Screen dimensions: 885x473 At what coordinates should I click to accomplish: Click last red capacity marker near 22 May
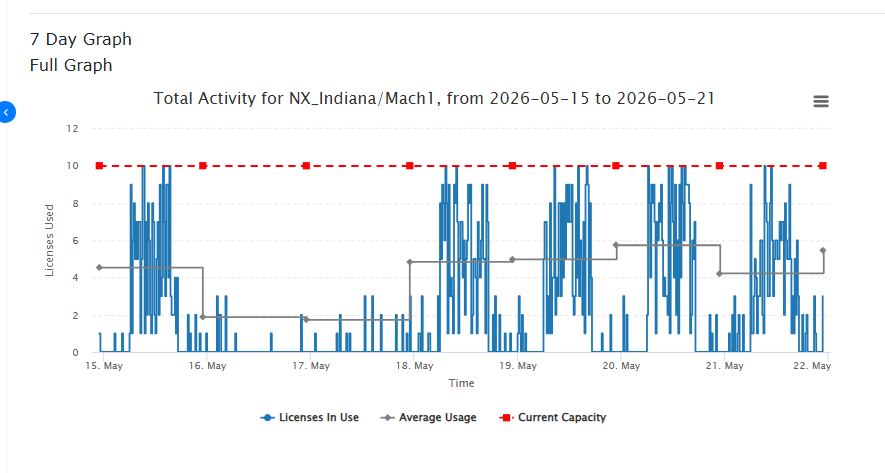coord(823,166)
